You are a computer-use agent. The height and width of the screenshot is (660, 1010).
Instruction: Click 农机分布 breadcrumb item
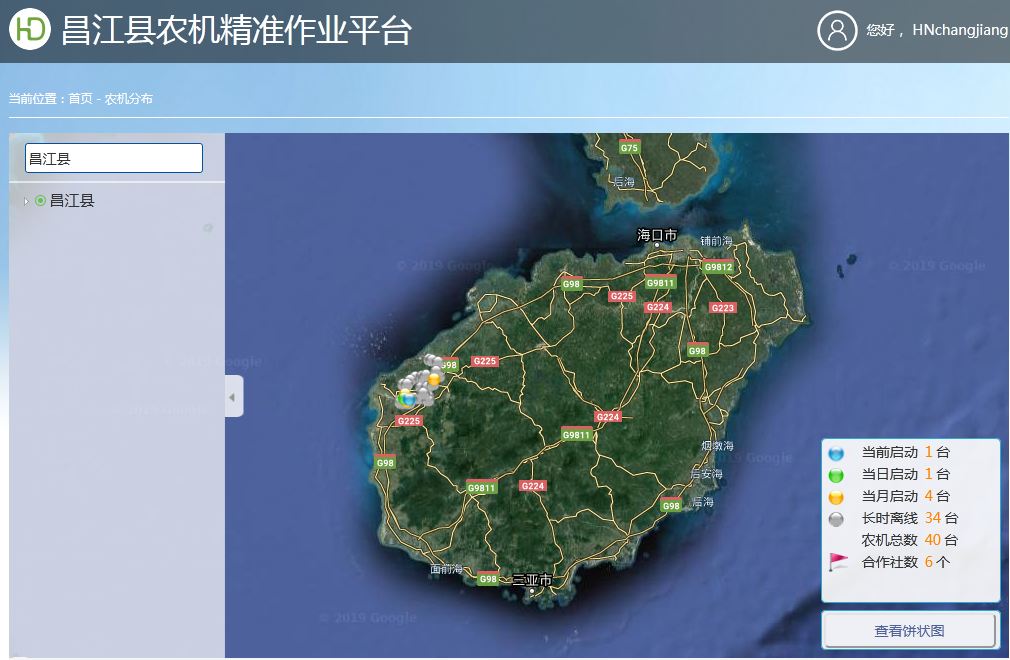(x=129, y=99)
